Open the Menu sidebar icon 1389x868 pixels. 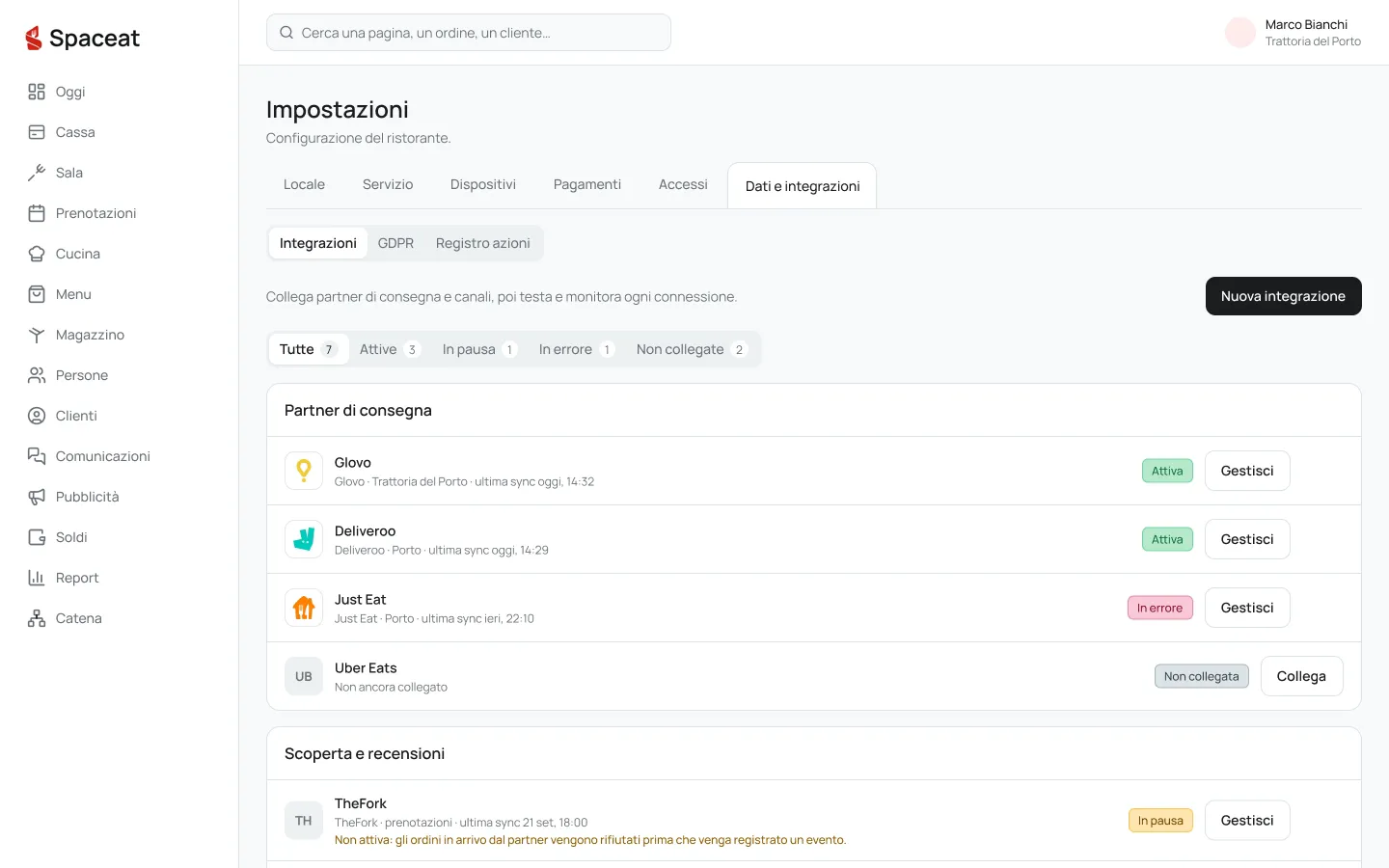[37, 294]
